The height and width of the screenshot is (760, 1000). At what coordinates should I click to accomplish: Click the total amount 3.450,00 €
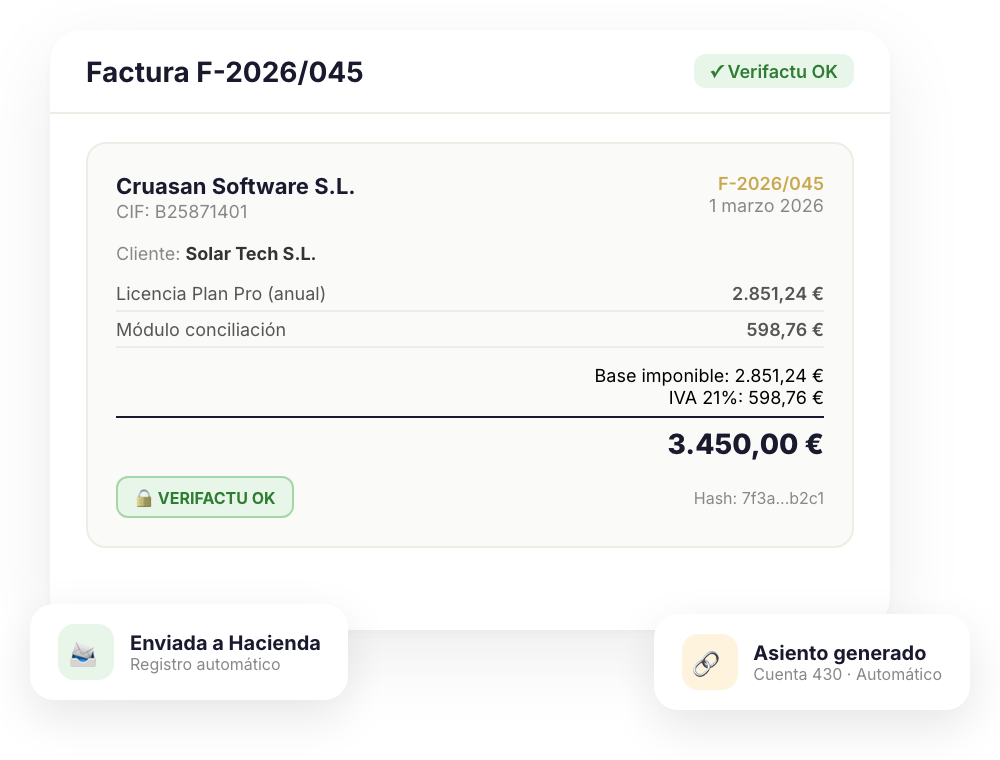[745, 443]
